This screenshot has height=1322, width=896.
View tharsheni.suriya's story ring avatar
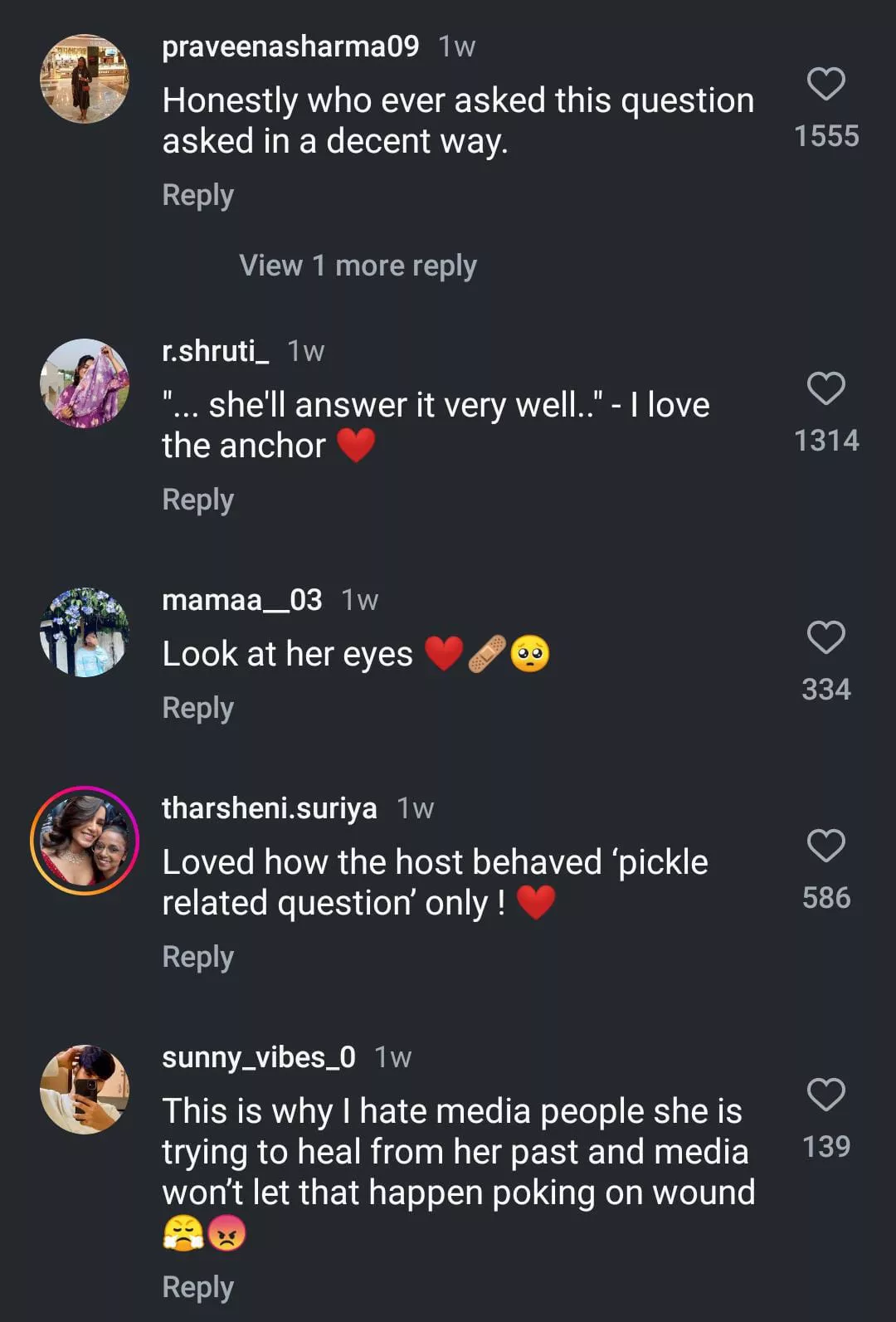tap(85, 841)
